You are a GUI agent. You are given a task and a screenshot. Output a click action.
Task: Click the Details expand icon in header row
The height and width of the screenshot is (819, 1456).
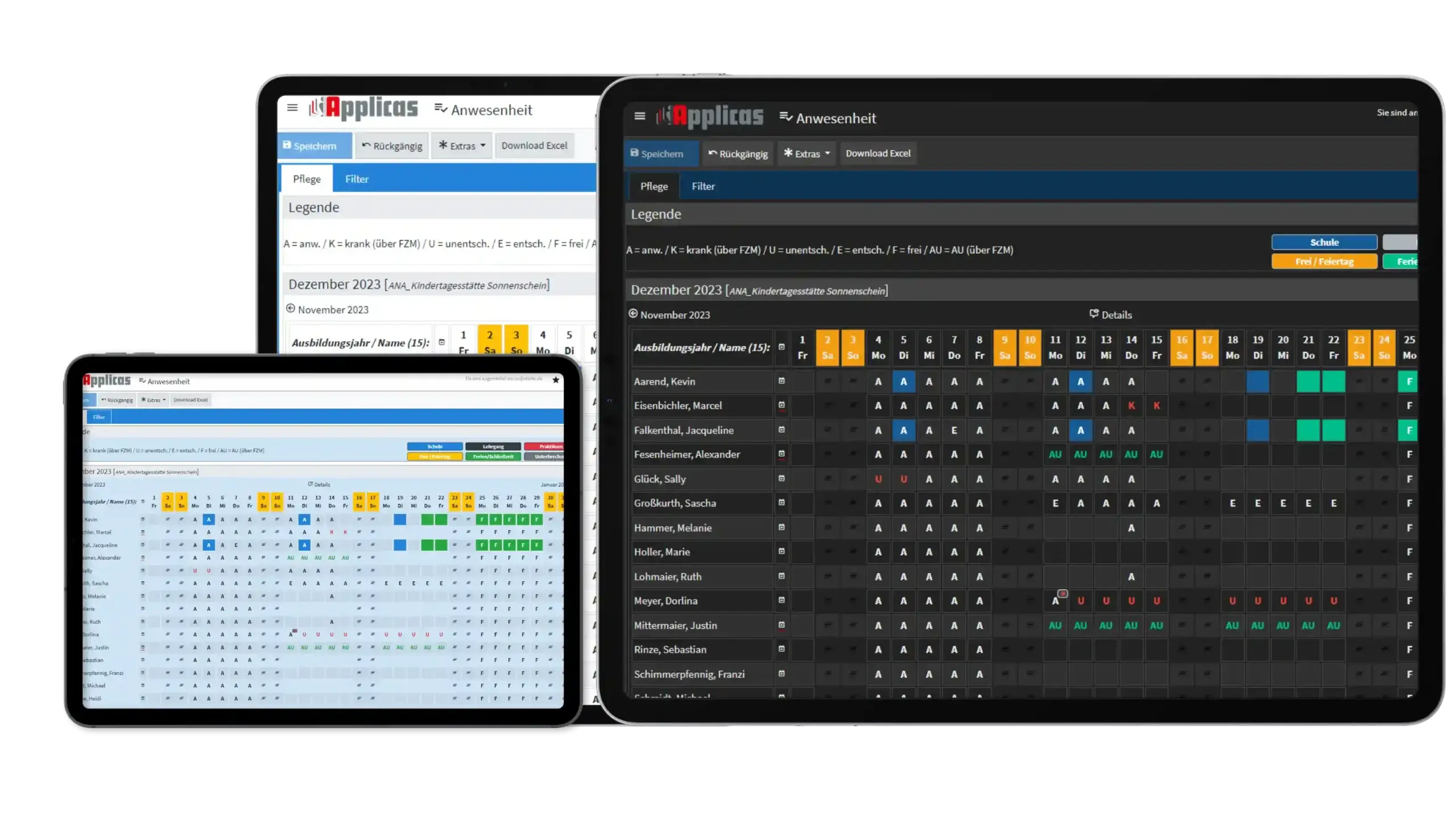coord(1094,314)
